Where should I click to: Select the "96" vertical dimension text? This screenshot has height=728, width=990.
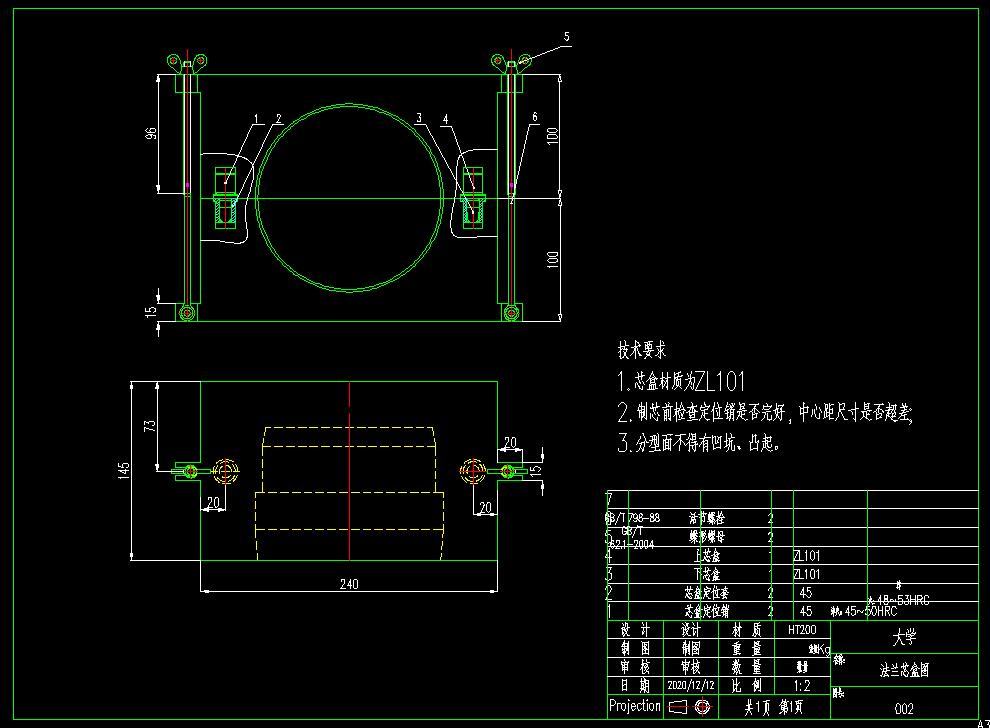click(x=151, y=134)
